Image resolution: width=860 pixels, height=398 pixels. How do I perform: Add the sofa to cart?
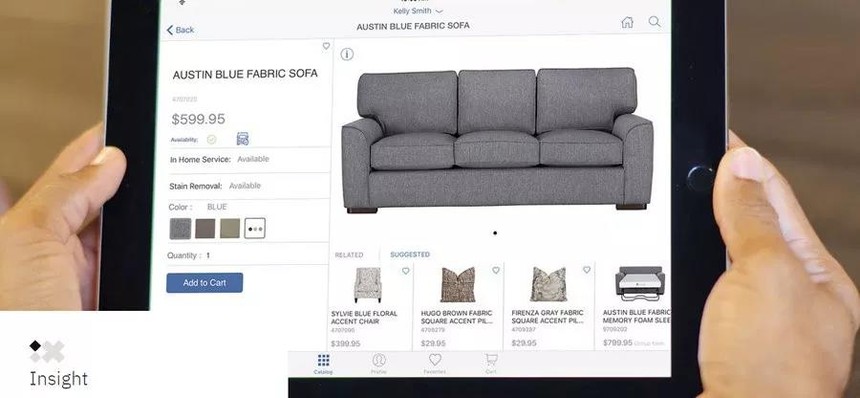[205, 283]
